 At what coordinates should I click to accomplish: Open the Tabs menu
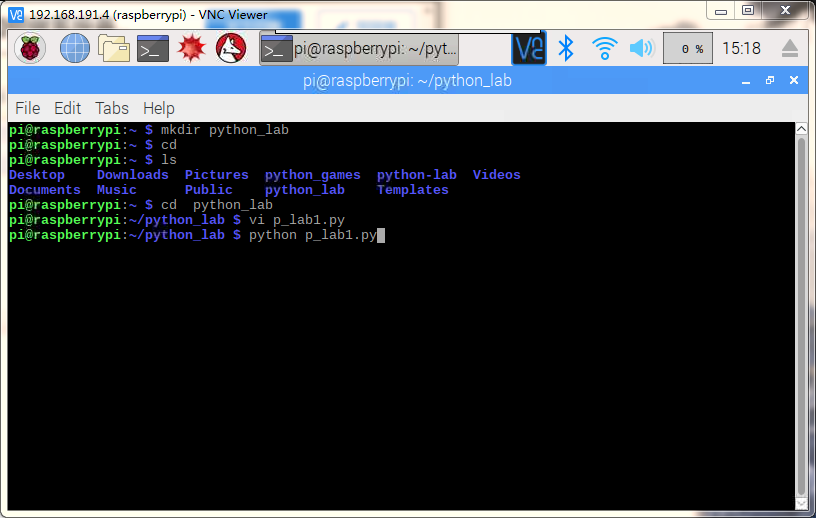click(112, 108)
